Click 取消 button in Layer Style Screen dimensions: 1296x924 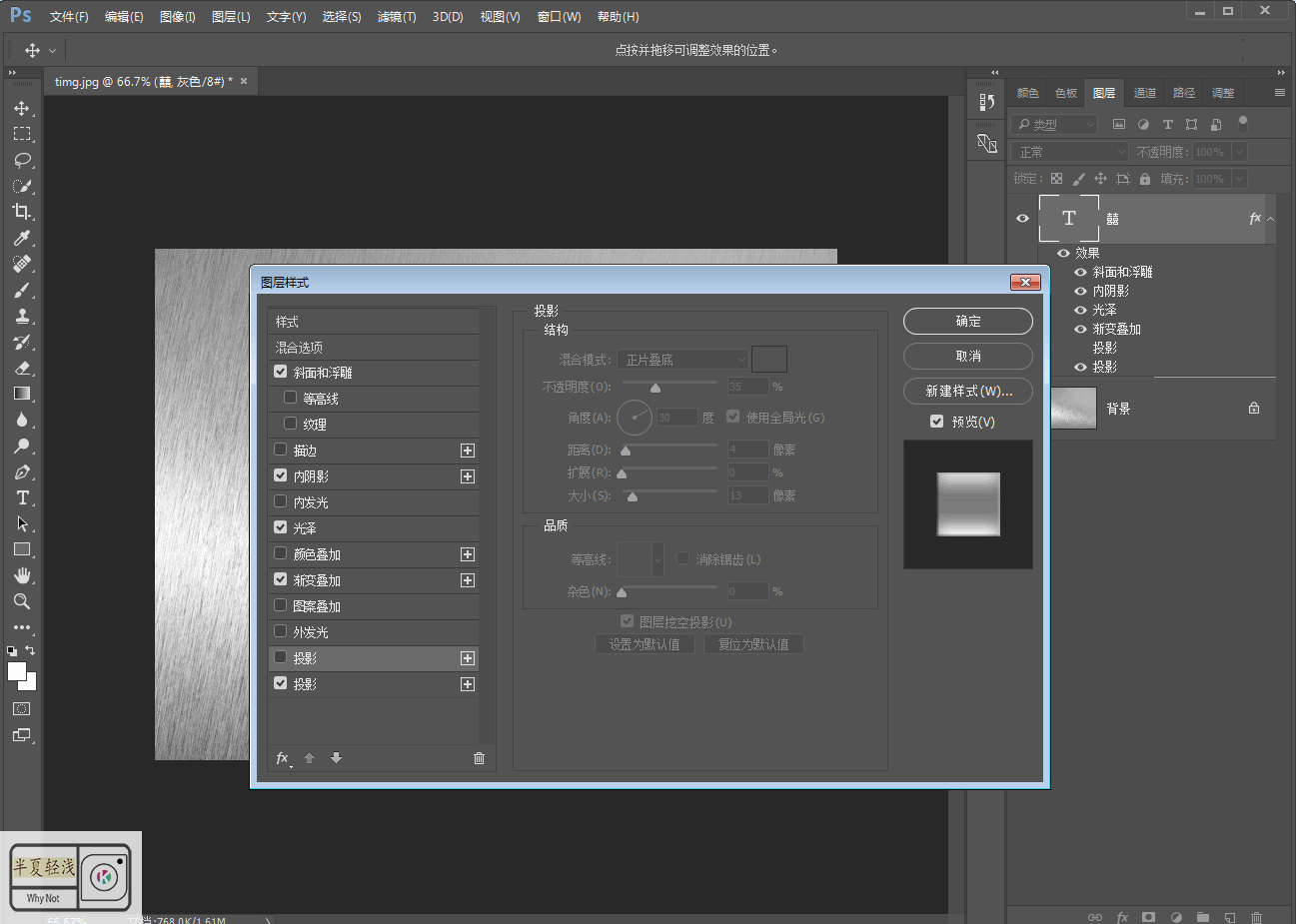point(968,356)
